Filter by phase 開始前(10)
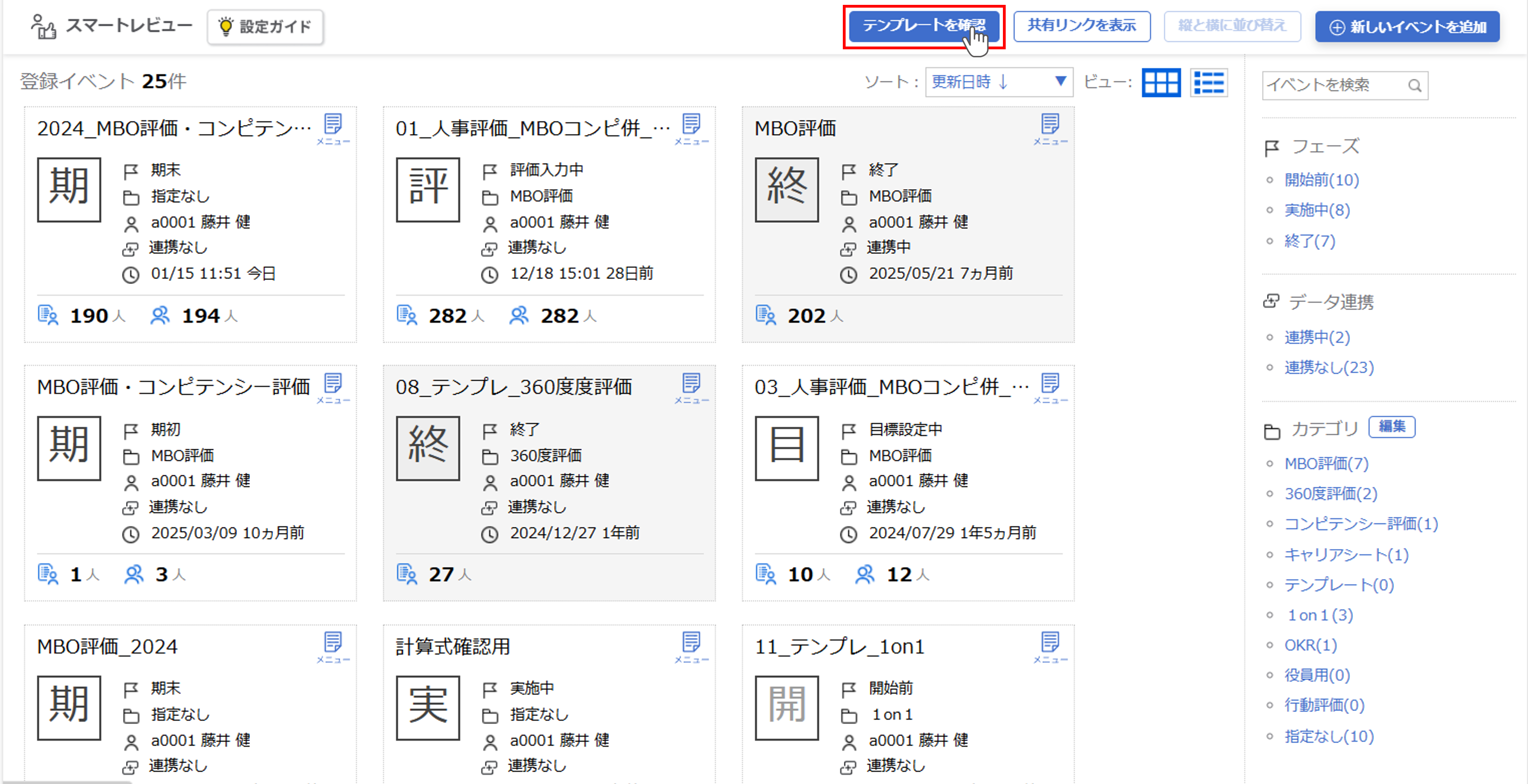1528x784 pixels. pos(1321,180)
